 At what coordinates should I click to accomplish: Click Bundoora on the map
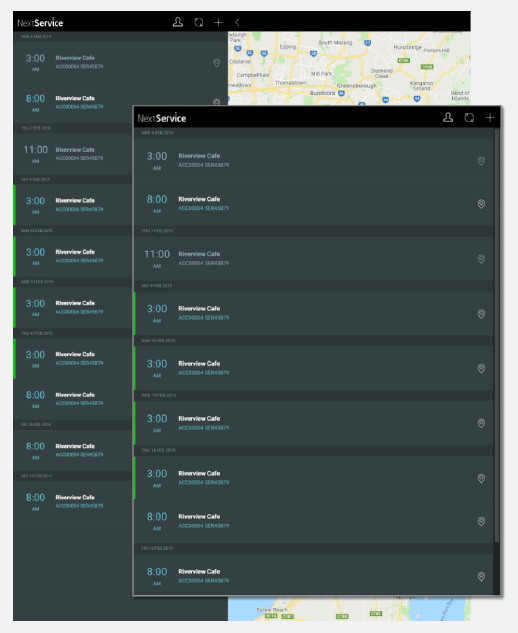[x=322, y=93]
